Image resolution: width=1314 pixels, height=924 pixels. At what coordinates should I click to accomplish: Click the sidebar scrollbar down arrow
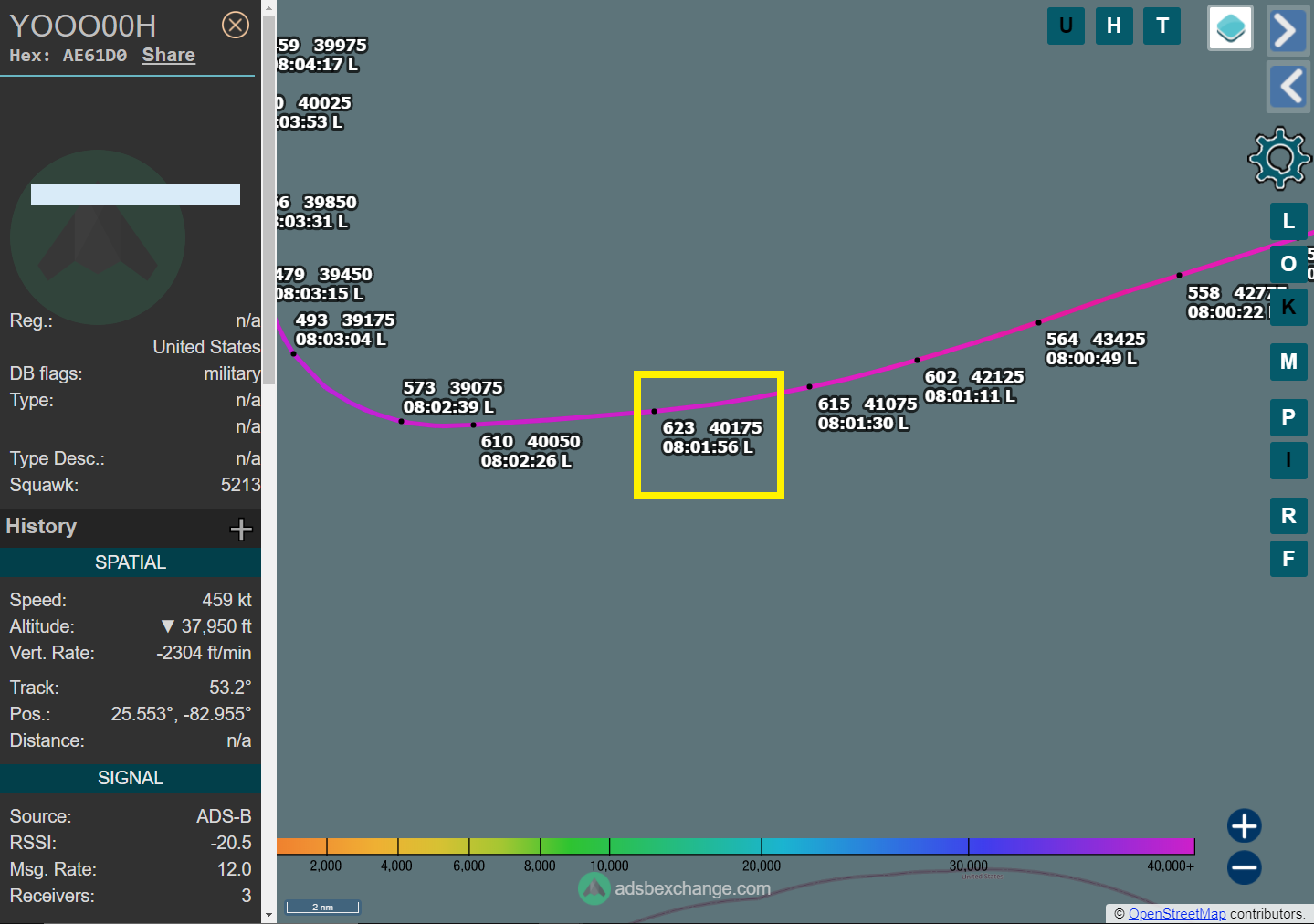268,914
